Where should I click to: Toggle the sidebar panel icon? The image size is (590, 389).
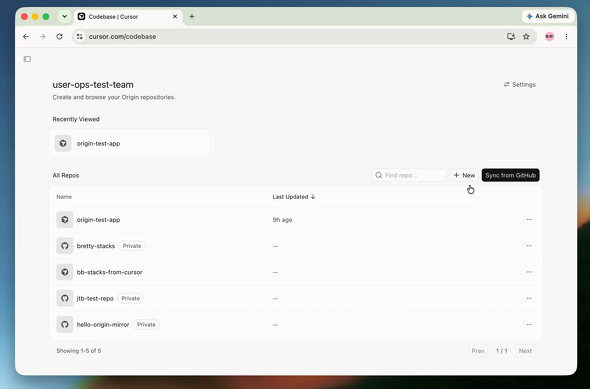pos(27,59)
